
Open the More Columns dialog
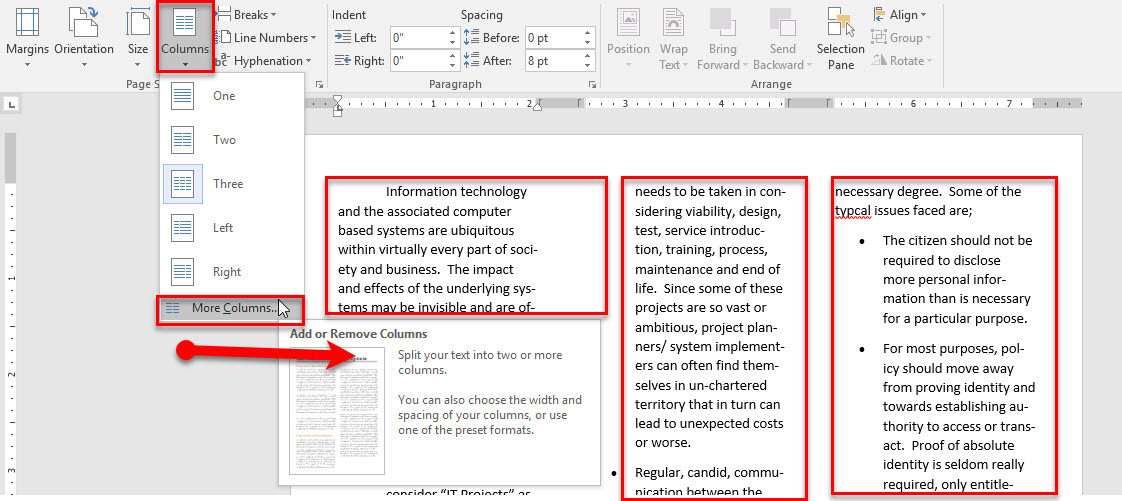pyautogui.click(x=232, y=308)
